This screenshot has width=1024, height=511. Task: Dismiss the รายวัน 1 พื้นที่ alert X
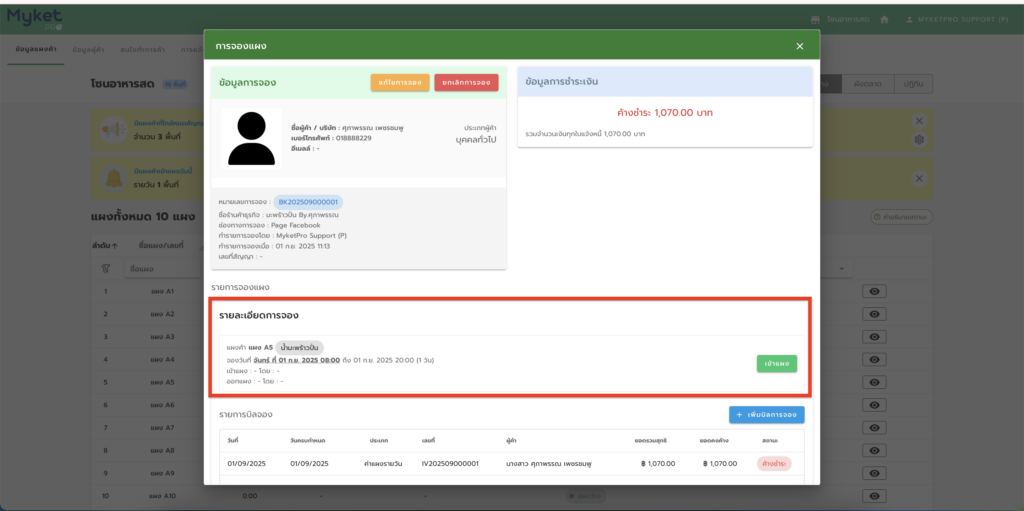[919, 178]
